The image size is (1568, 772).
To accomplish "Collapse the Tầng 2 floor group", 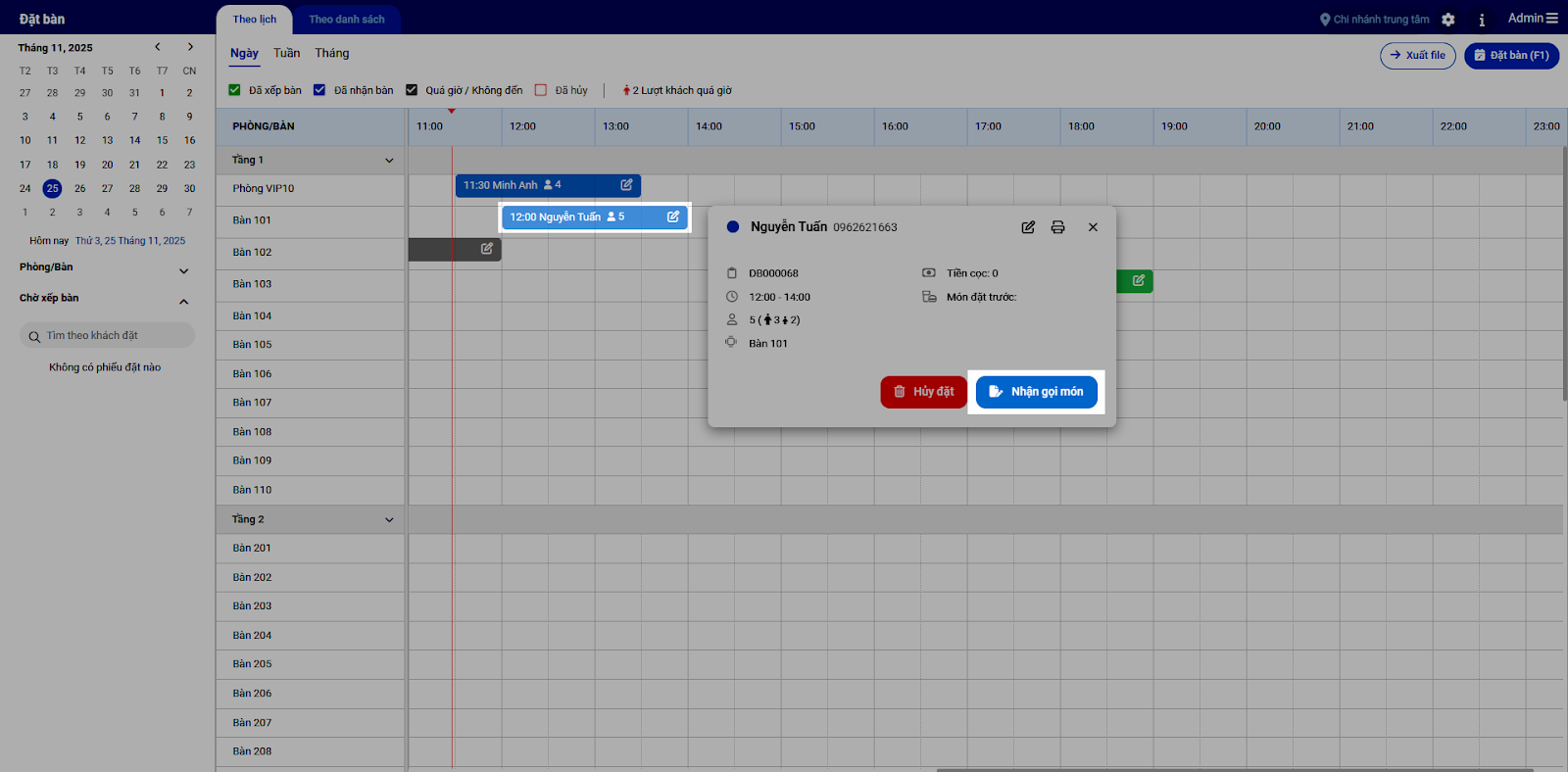I will point(389,520).
